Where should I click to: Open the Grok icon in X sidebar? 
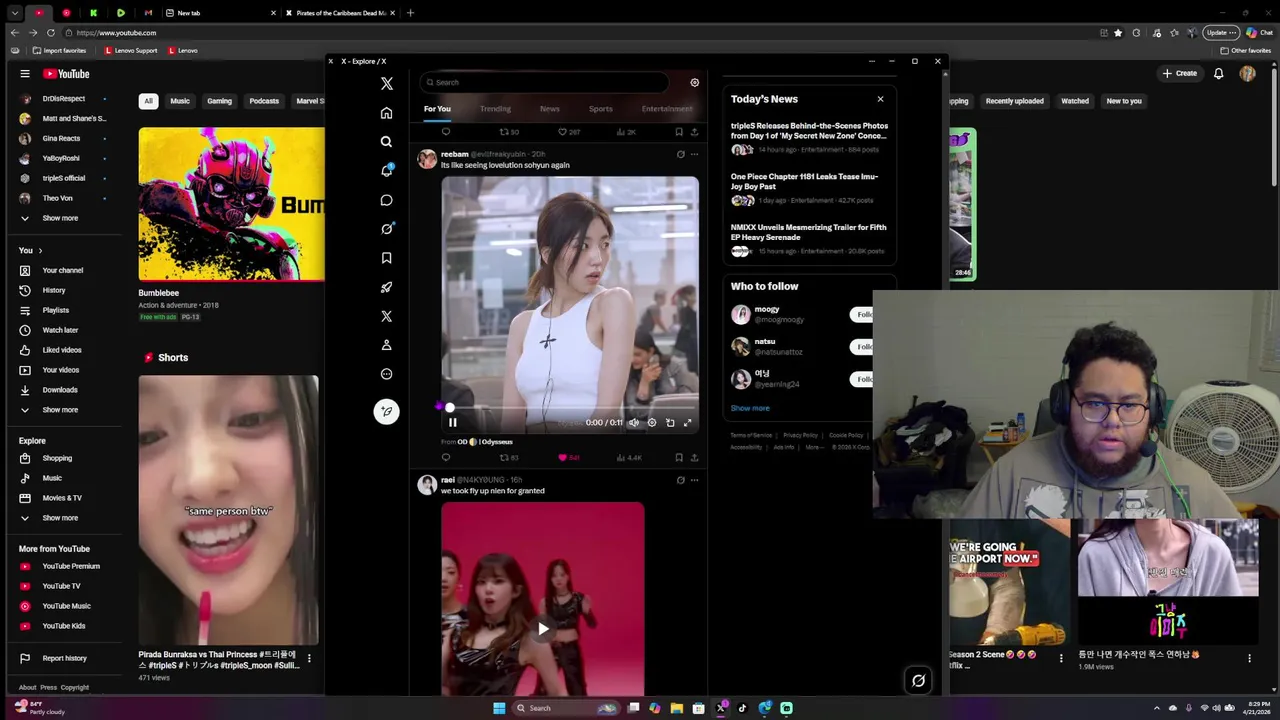pos(386,229)
